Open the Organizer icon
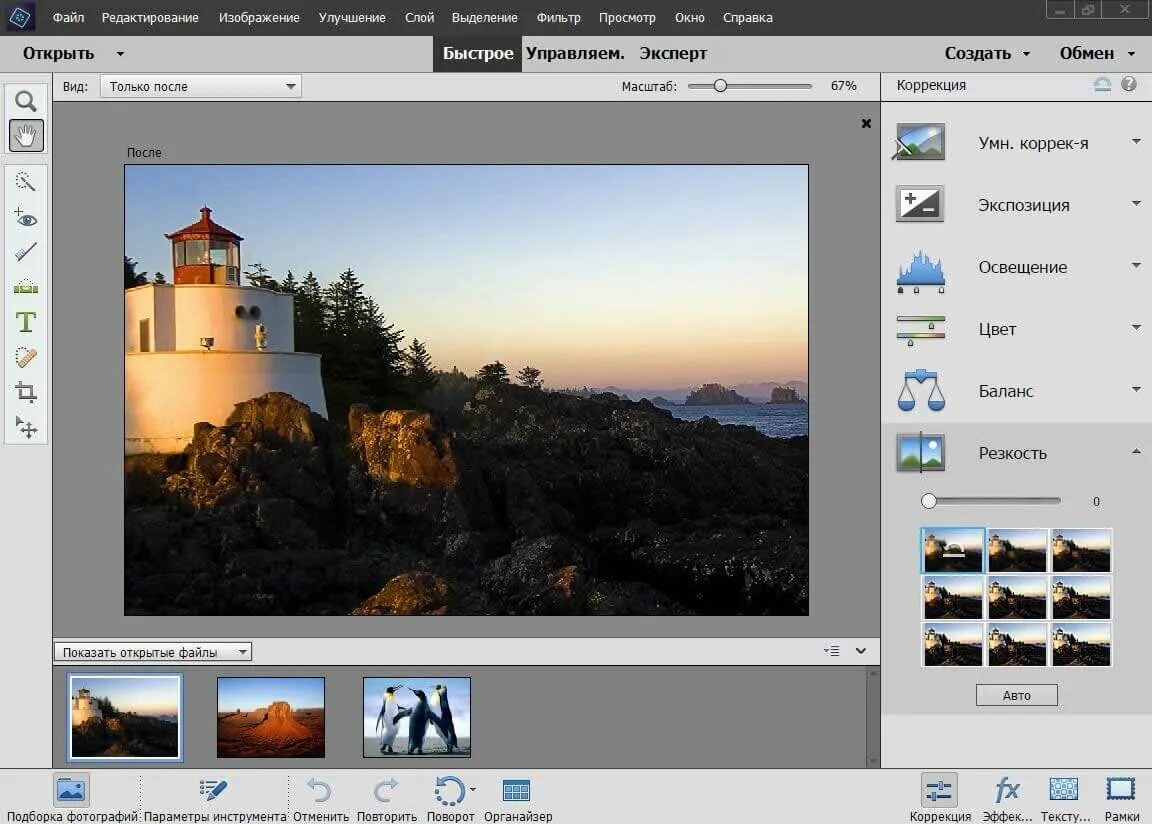1152x824 pixels. (516, 791)
